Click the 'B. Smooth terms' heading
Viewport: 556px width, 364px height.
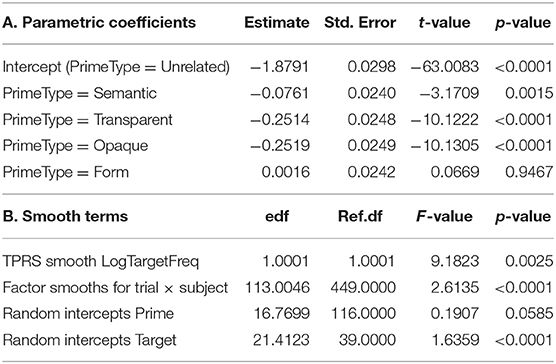click(x=65, y=216)
